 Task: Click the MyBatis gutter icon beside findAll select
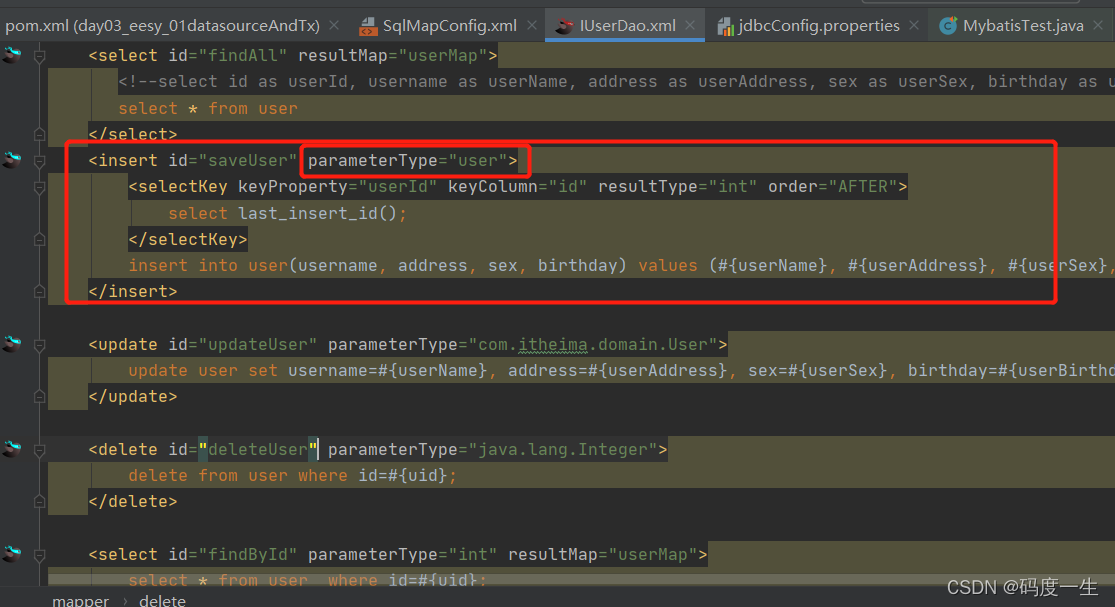click(12, 55)
